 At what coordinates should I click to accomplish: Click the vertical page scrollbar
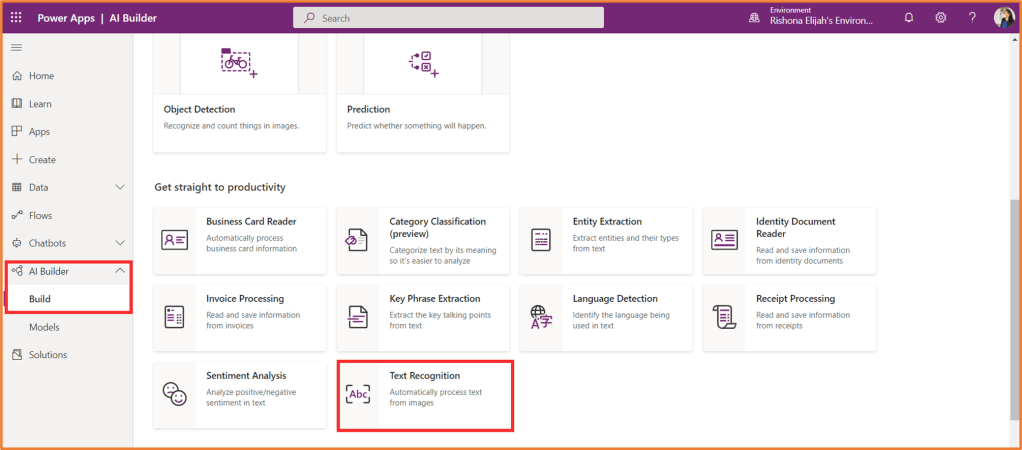(x=1014, y=300)
